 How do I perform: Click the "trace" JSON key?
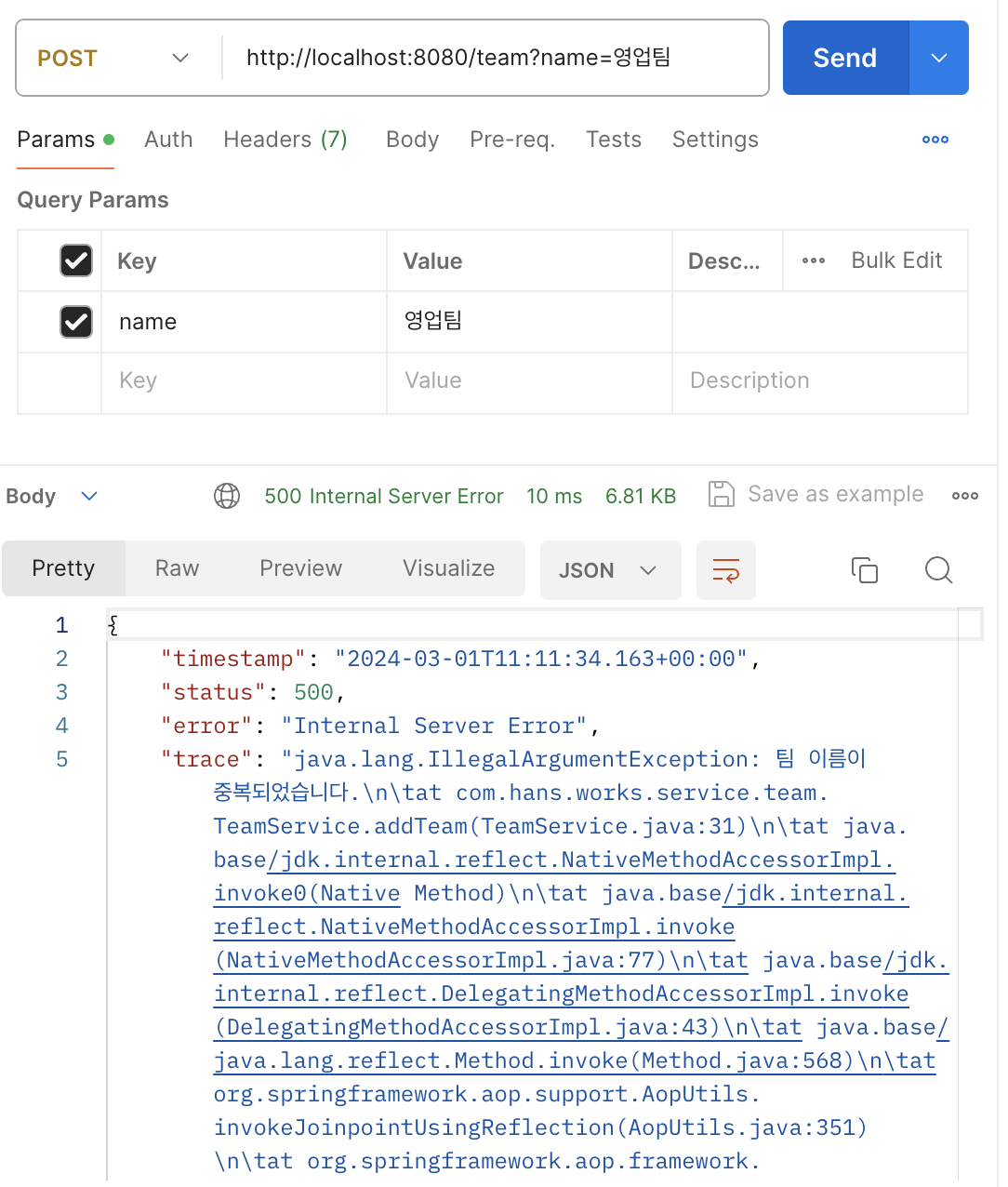coord(206,759)
